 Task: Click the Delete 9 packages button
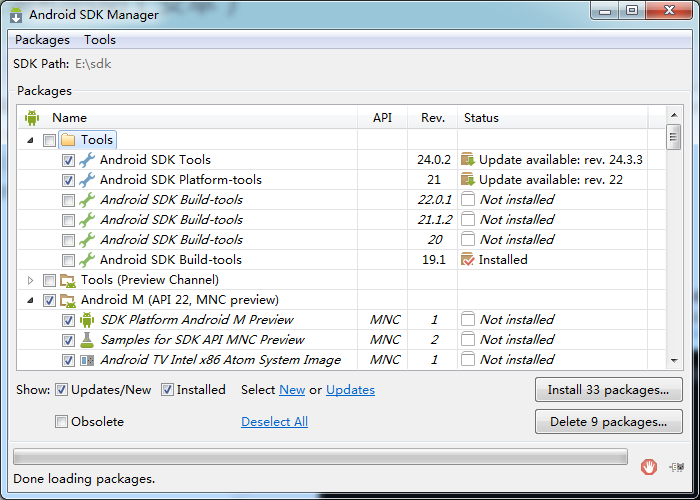[608, 421]
